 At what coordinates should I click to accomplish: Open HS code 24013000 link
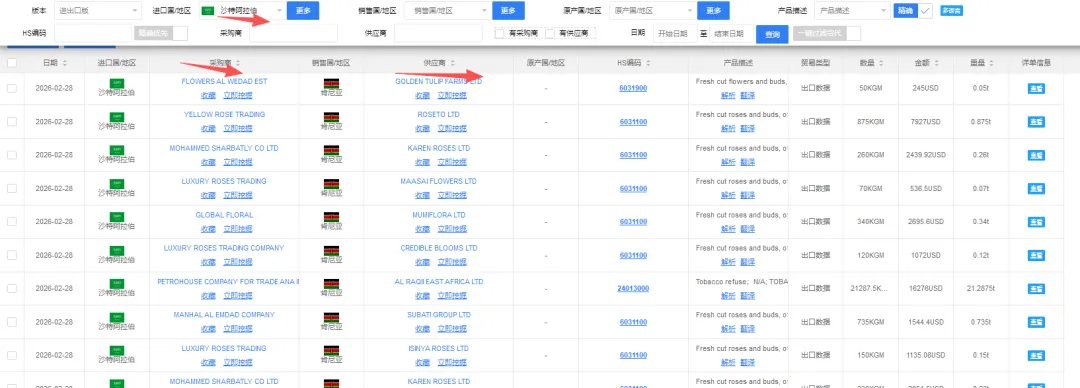pos(633,289)
